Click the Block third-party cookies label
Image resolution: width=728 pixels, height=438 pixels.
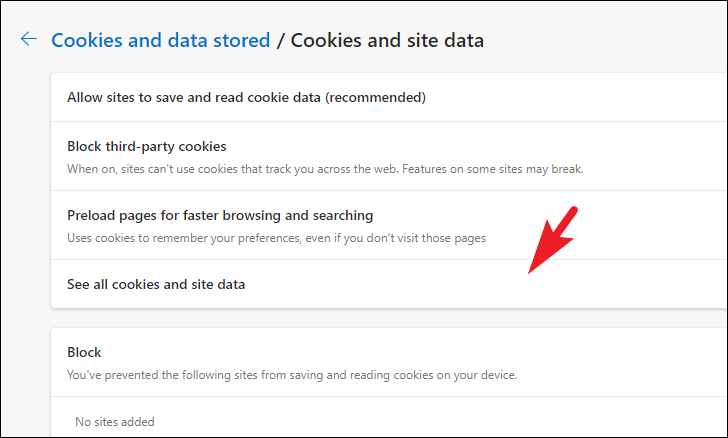click(147, 146)
